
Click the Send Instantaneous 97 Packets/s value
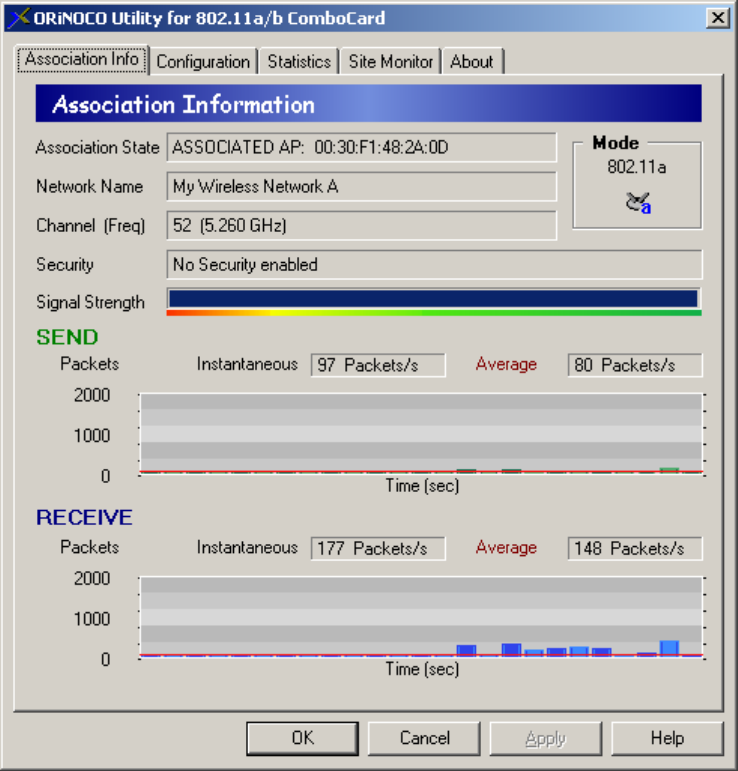click(378, 365)
